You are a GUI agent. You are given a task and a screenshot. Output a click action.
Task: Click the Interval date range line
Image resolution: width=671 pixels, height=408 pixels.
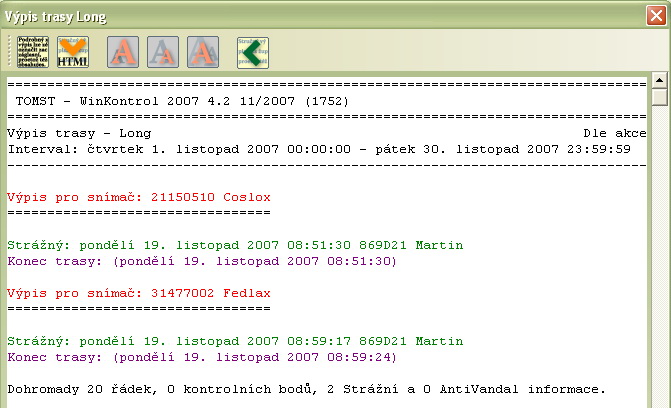click(318, 149)
